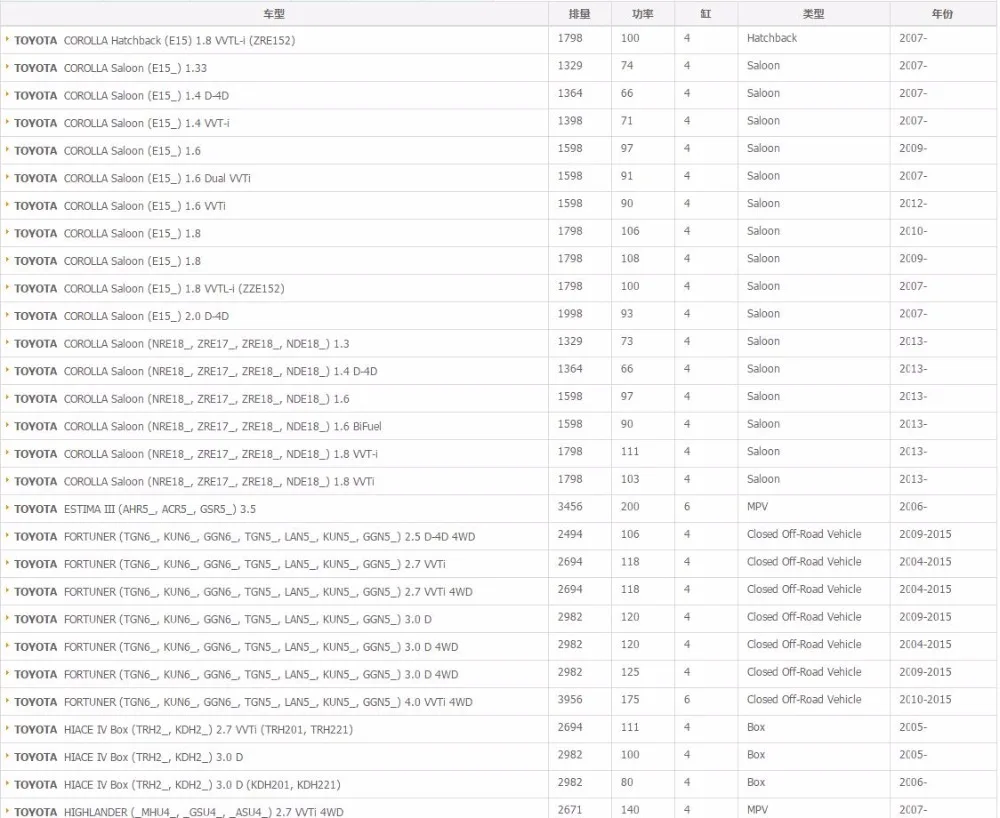The height and width of the screenshot is (818, 1000).
Task: Select MPV type in ESTIMA III row
Action: click(x=758, y=507)
